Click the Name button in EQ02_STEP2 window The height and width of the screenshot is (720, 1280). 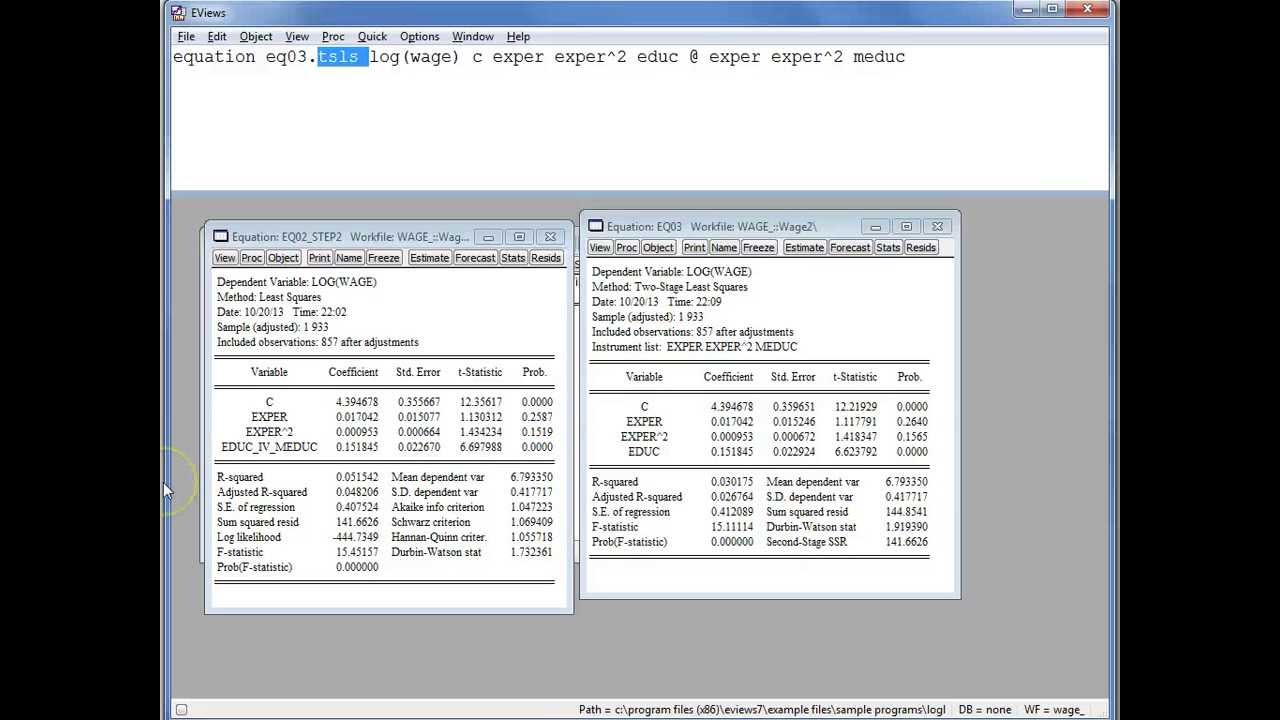tap(349, 258)
